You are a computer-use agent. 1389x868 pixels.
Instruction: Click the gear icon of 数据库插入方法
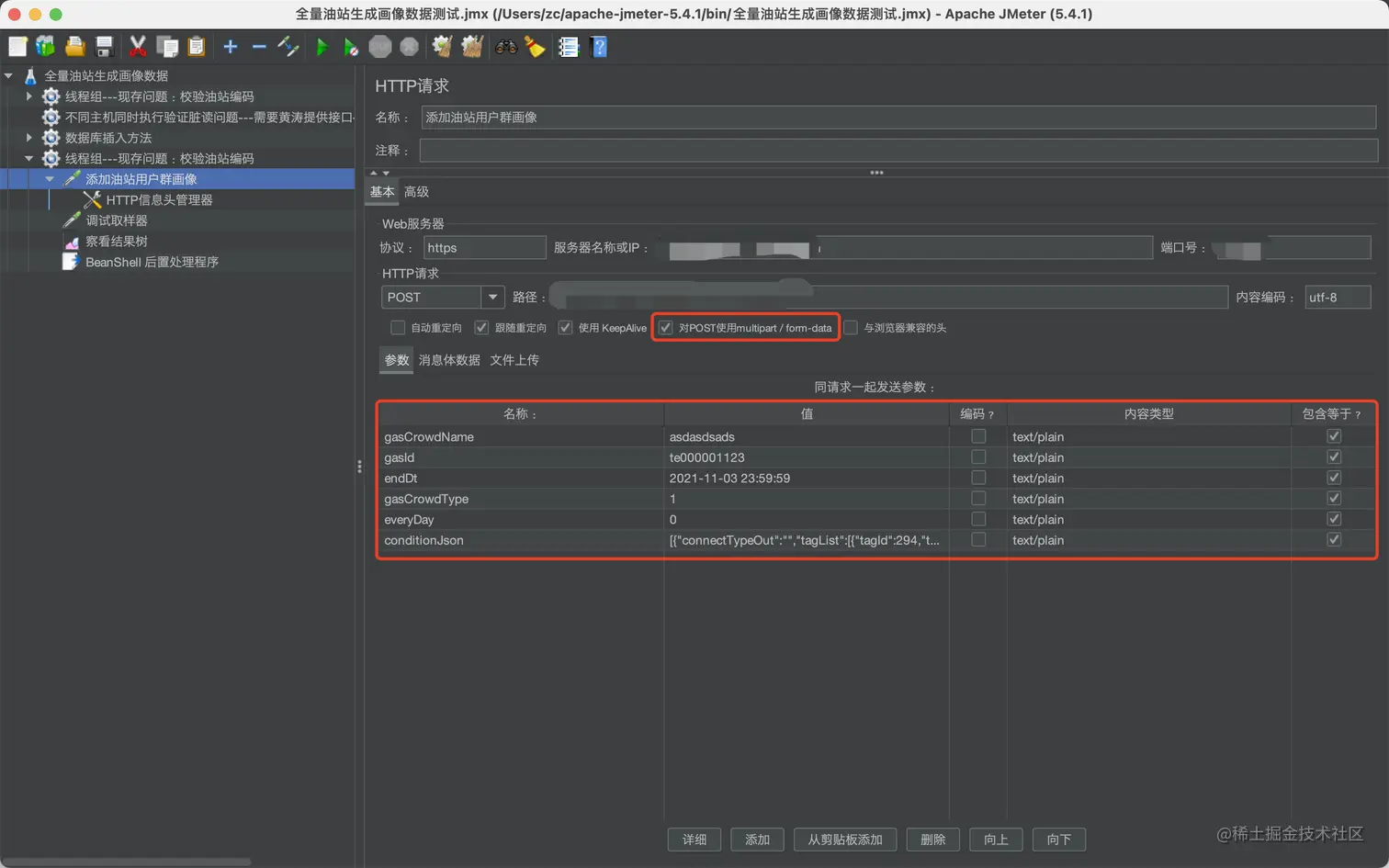(51, 138)
